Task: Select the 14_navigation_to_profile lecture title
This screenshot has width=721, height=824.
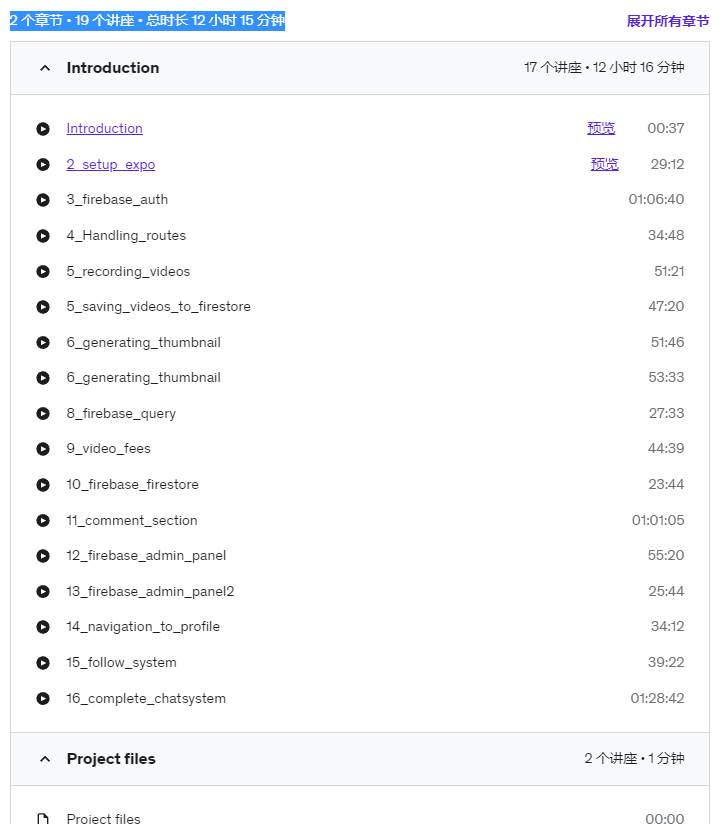Action: click(x=143, y=626)
